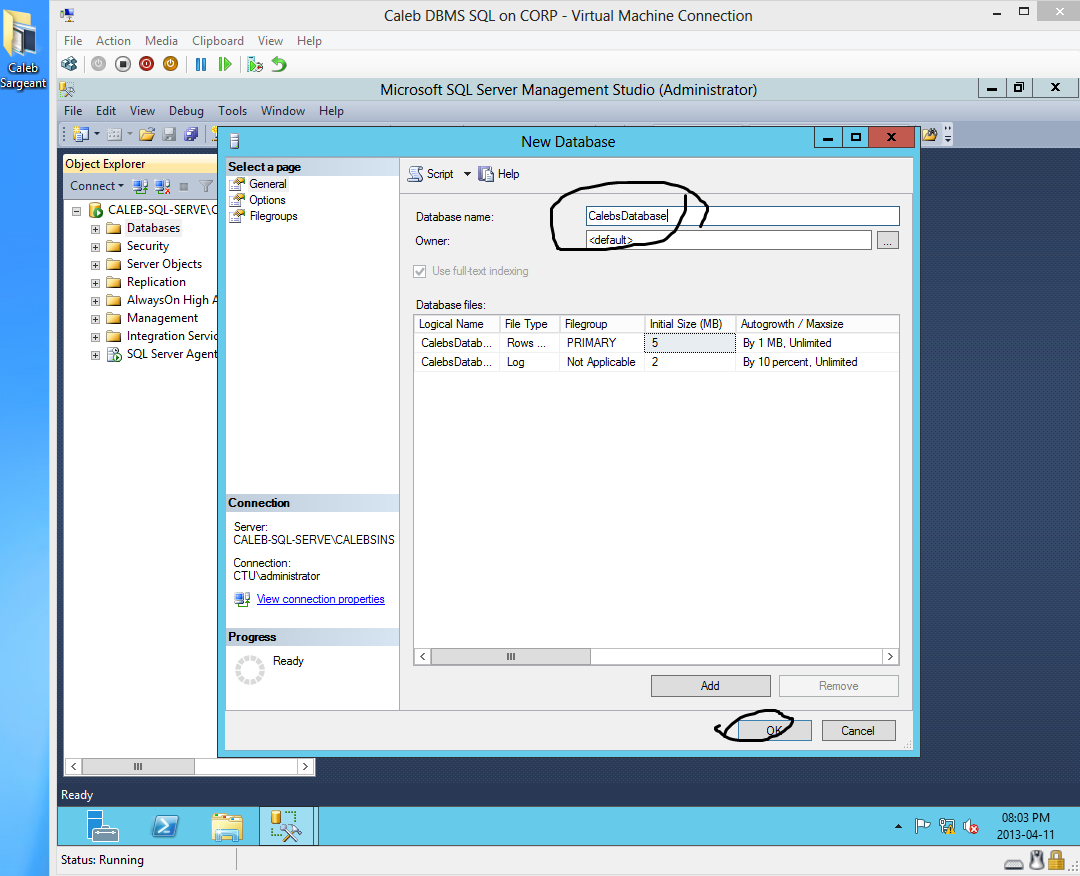Click the grey Start VM power icon

click(x=98, y=64)
